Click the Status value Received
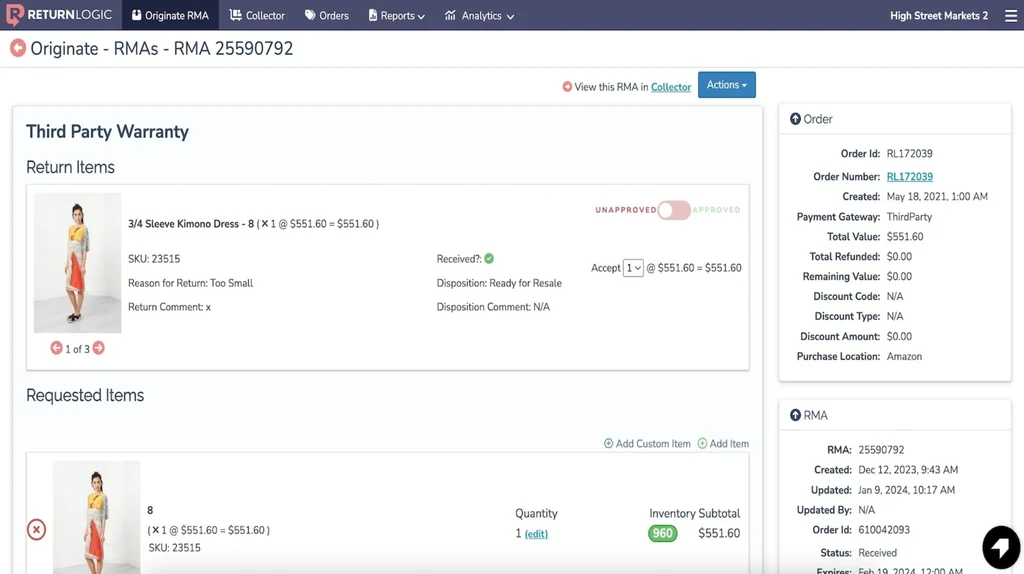 (x=877, y=552)
